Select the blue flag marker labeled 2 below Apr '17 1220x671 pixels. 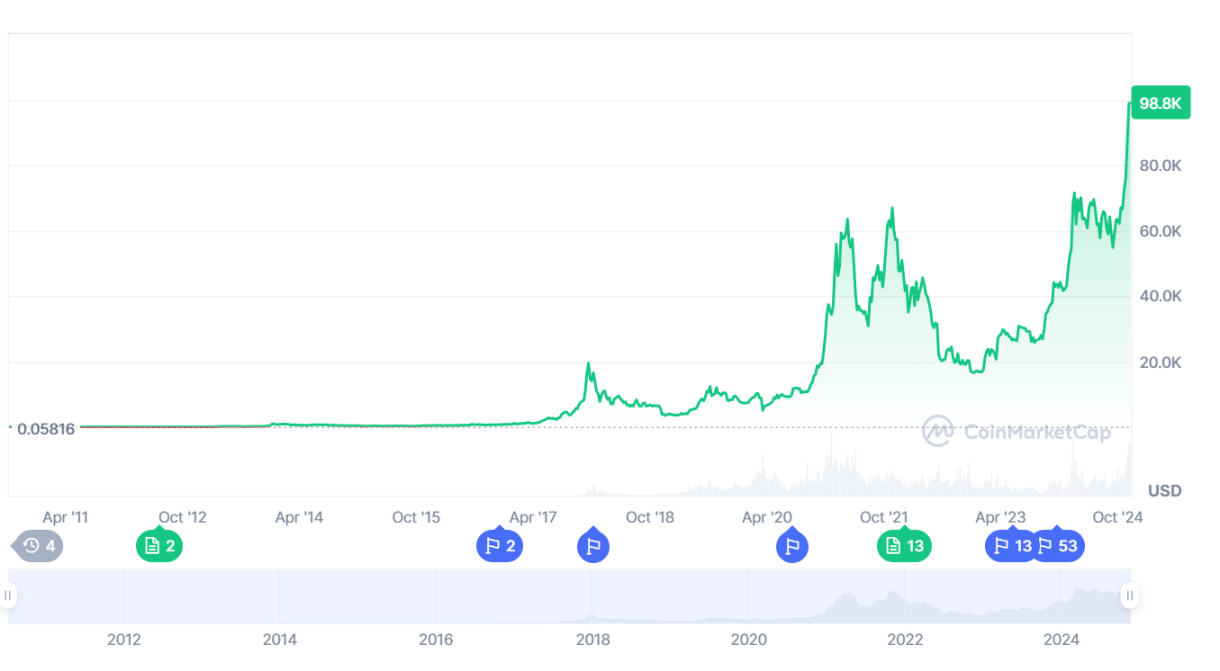500,546
